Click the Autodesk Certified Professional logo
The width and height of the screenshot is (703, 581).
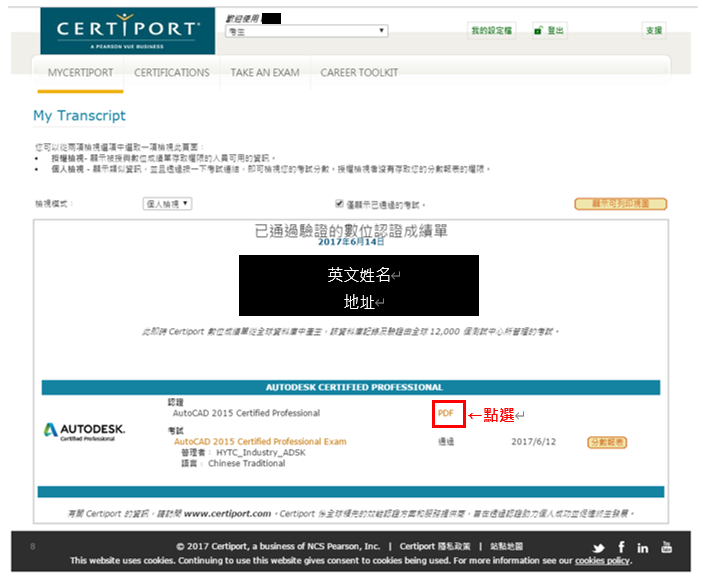coord(84,432)
